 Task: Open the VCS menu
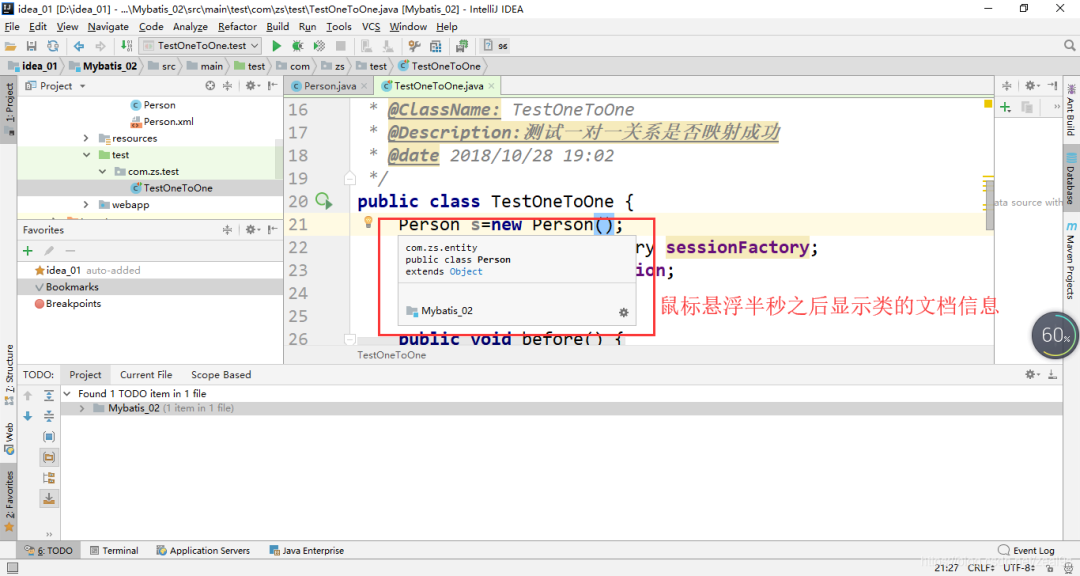(x=371, y=27)
